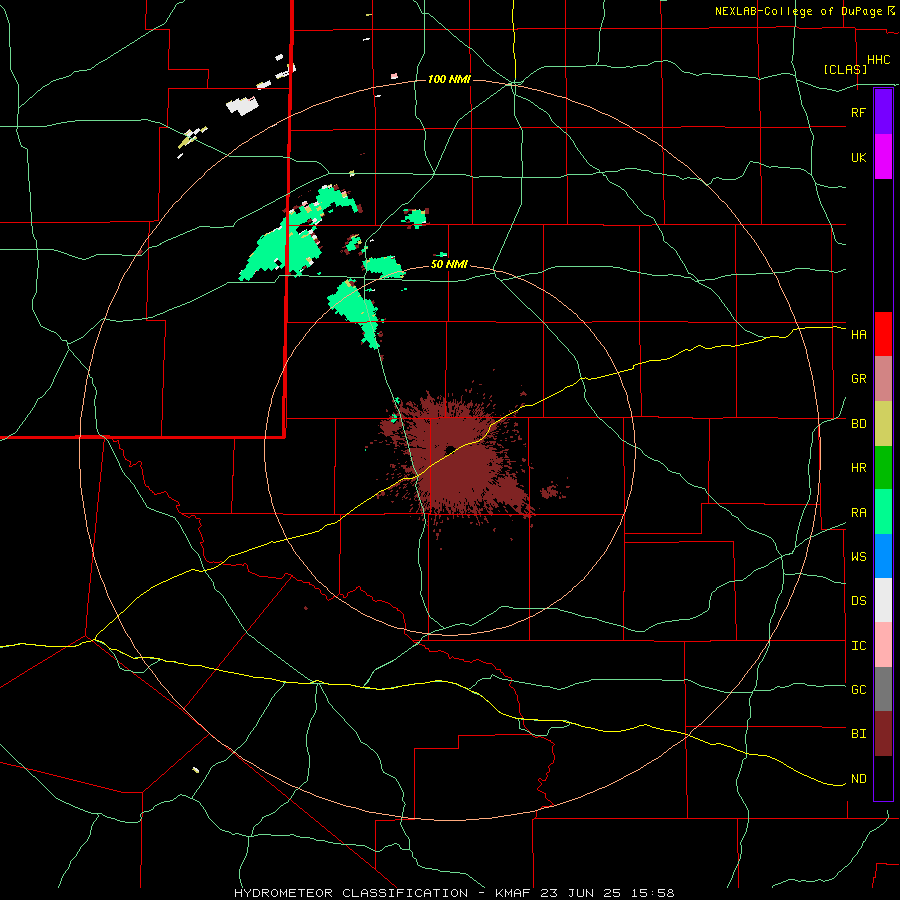Click the UK magenta legend swatch

point(883,157)
